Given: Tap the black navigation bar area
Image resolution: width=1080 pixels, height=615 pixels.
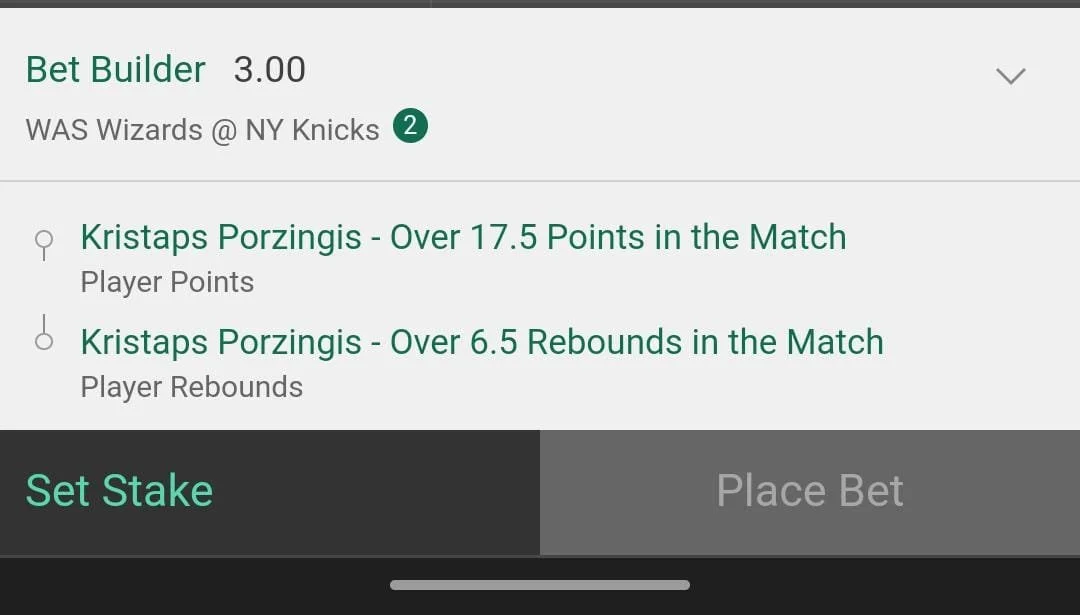Looking at the screenshot, I should pos(540,586).
